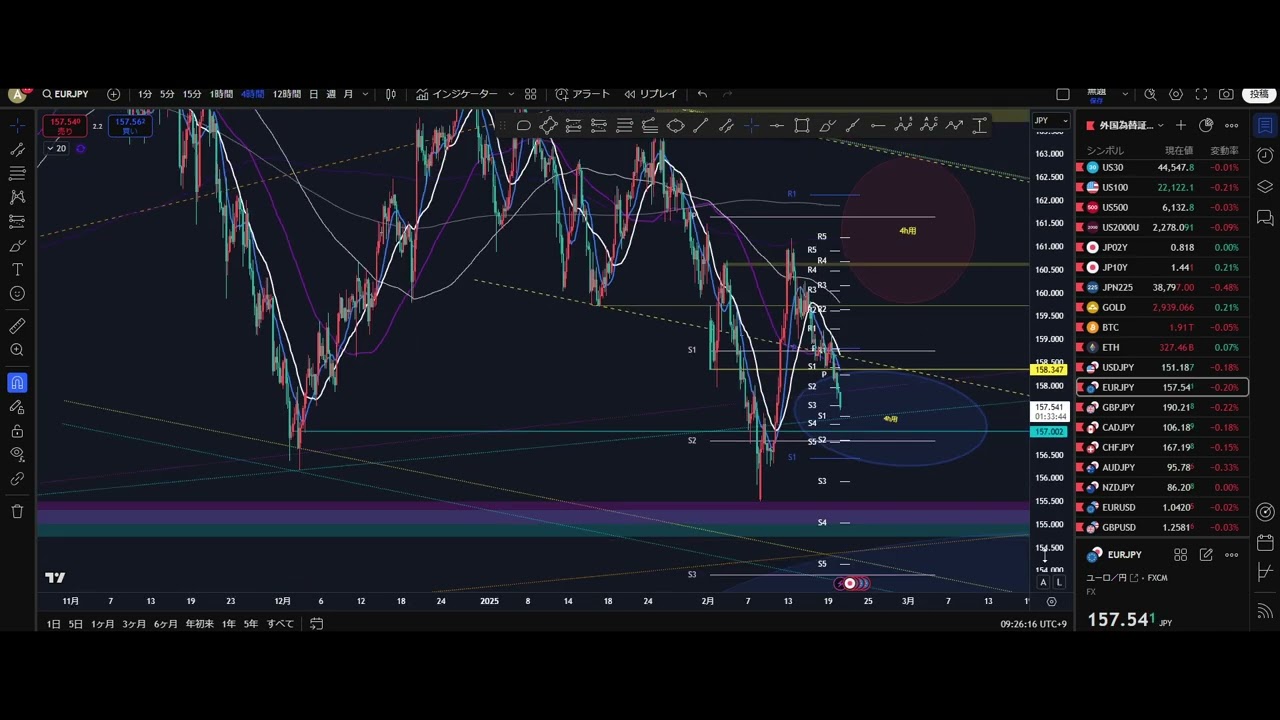Click the 投稿 publish button
The height and width of the screenshot is (720, 1280).
point(1258,94)
